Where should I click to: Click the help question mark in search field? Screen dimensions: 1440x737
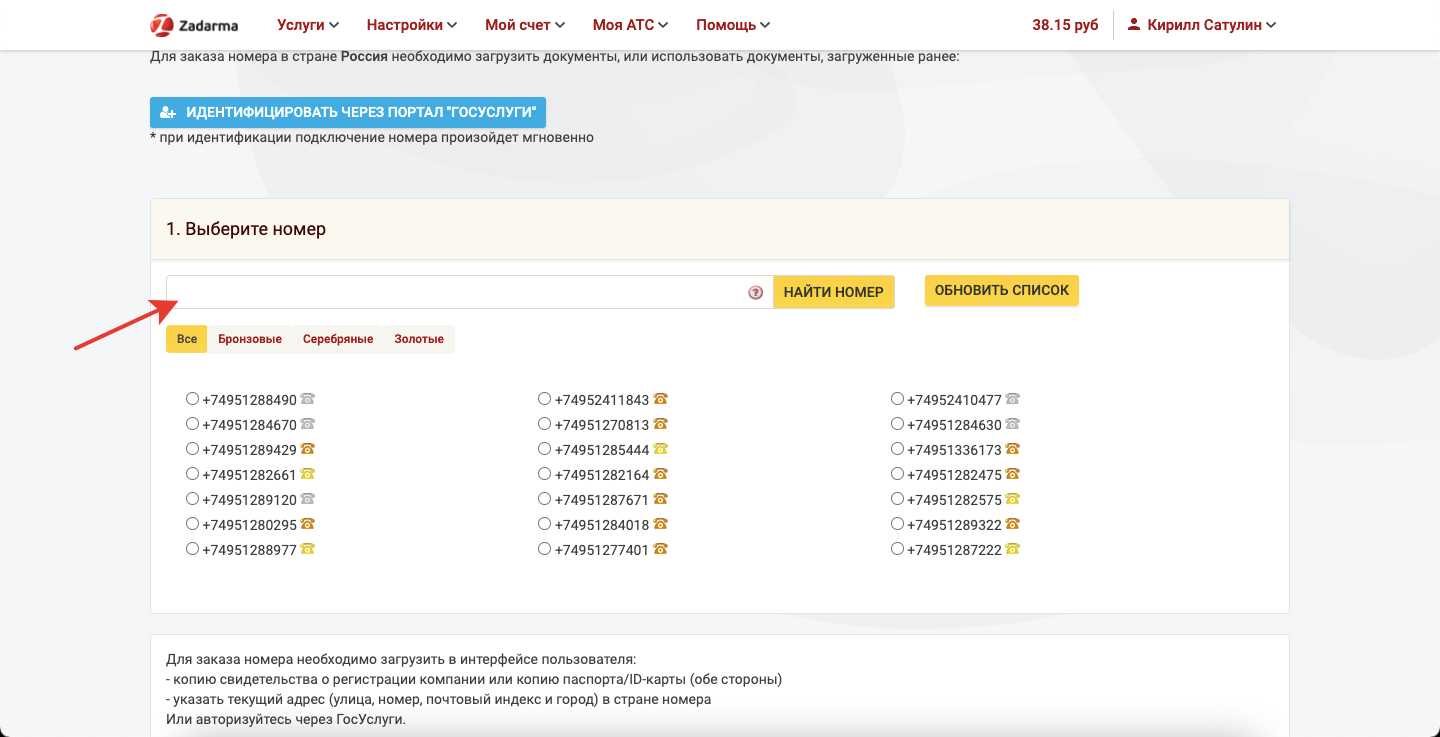pos(756,293)
